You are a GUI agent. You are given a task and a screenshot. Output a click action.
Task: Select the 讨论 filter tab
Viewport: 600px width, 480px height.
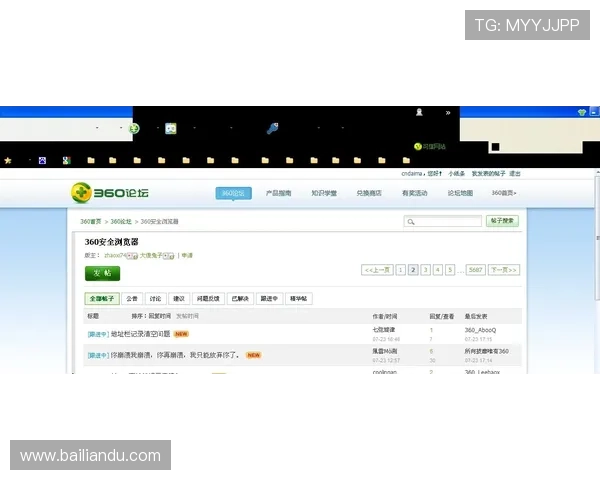[155, 299]
